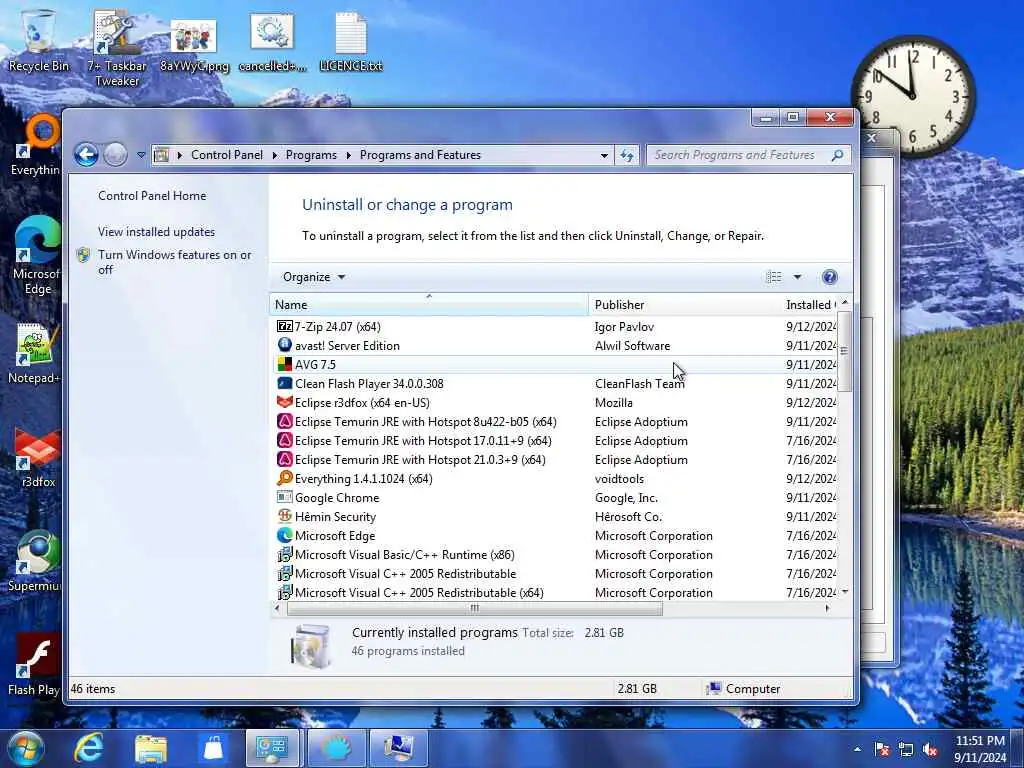Open the Help question mark icon
This screenshot has width=1024, height=768.
pos(829,277)
